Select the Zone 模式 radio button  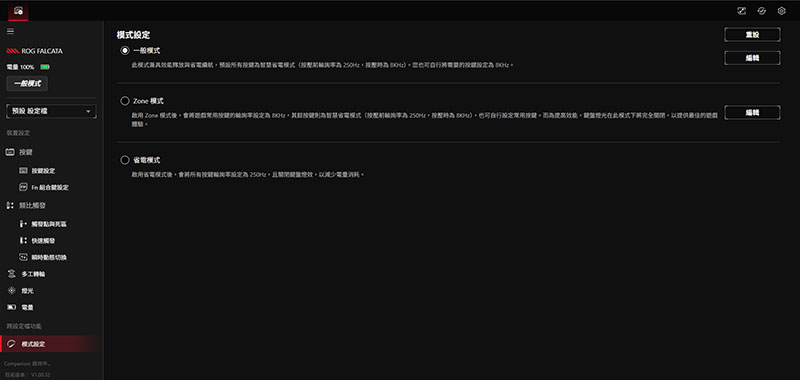pyautogui.click(x=125, y=101)
